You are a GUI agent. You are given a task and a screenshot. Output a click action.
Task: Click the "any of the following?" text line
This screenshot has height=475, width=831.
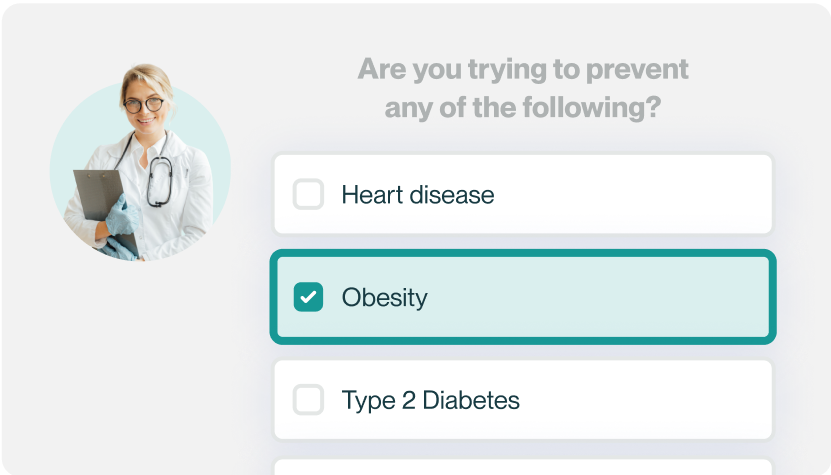[x=523, y=107]
